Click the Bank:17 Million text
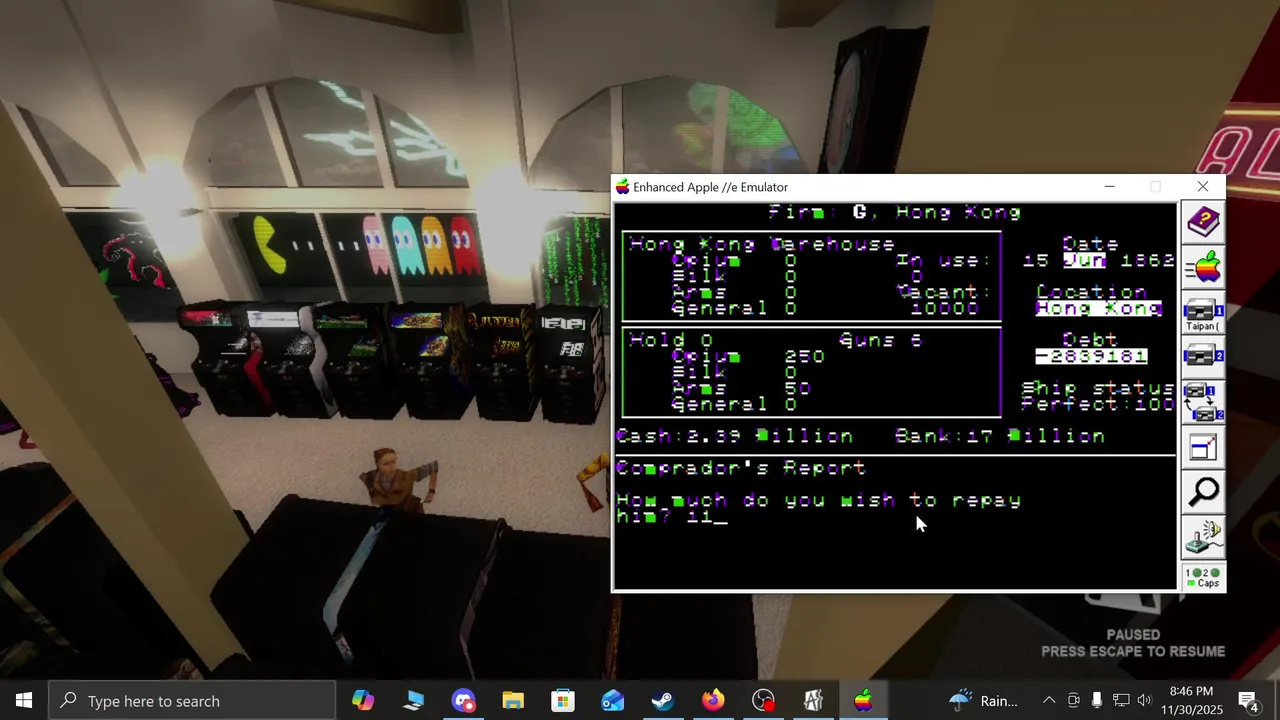 999,436
